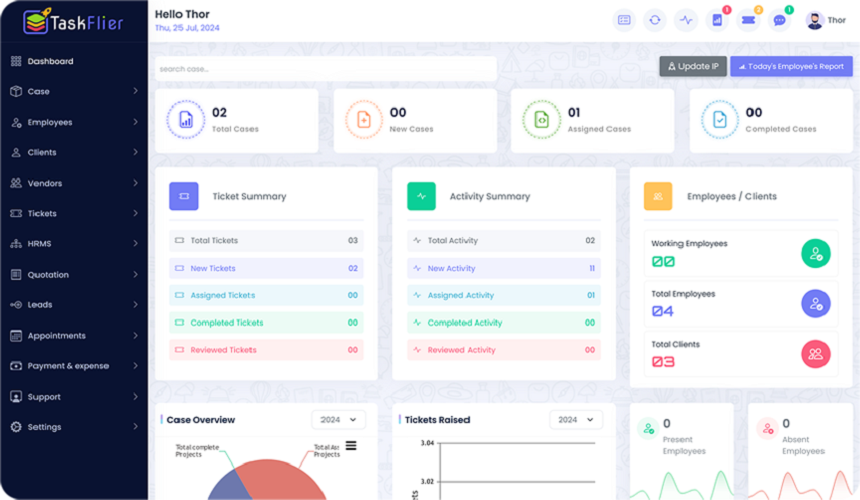
Task: Click the Total Activity row
Action: coord(503,240)
